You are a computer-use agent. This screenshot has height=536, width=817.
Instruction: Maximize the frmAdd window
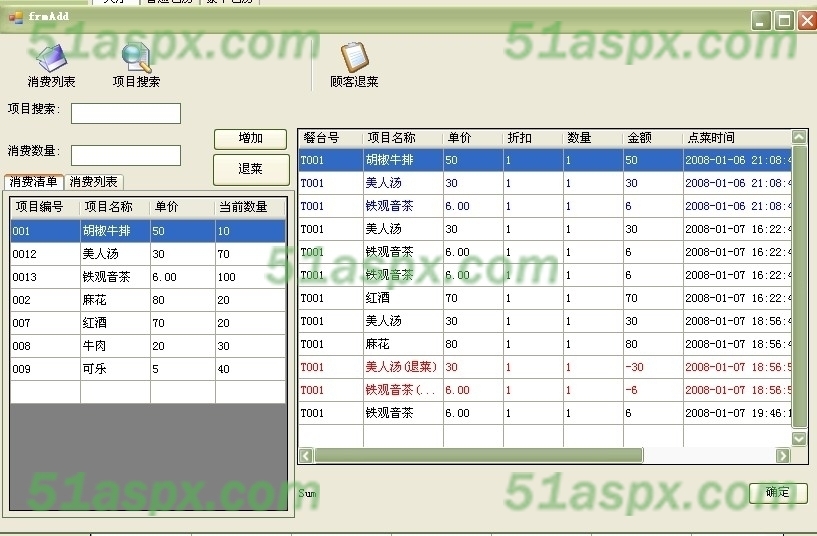tap(784, 21)
